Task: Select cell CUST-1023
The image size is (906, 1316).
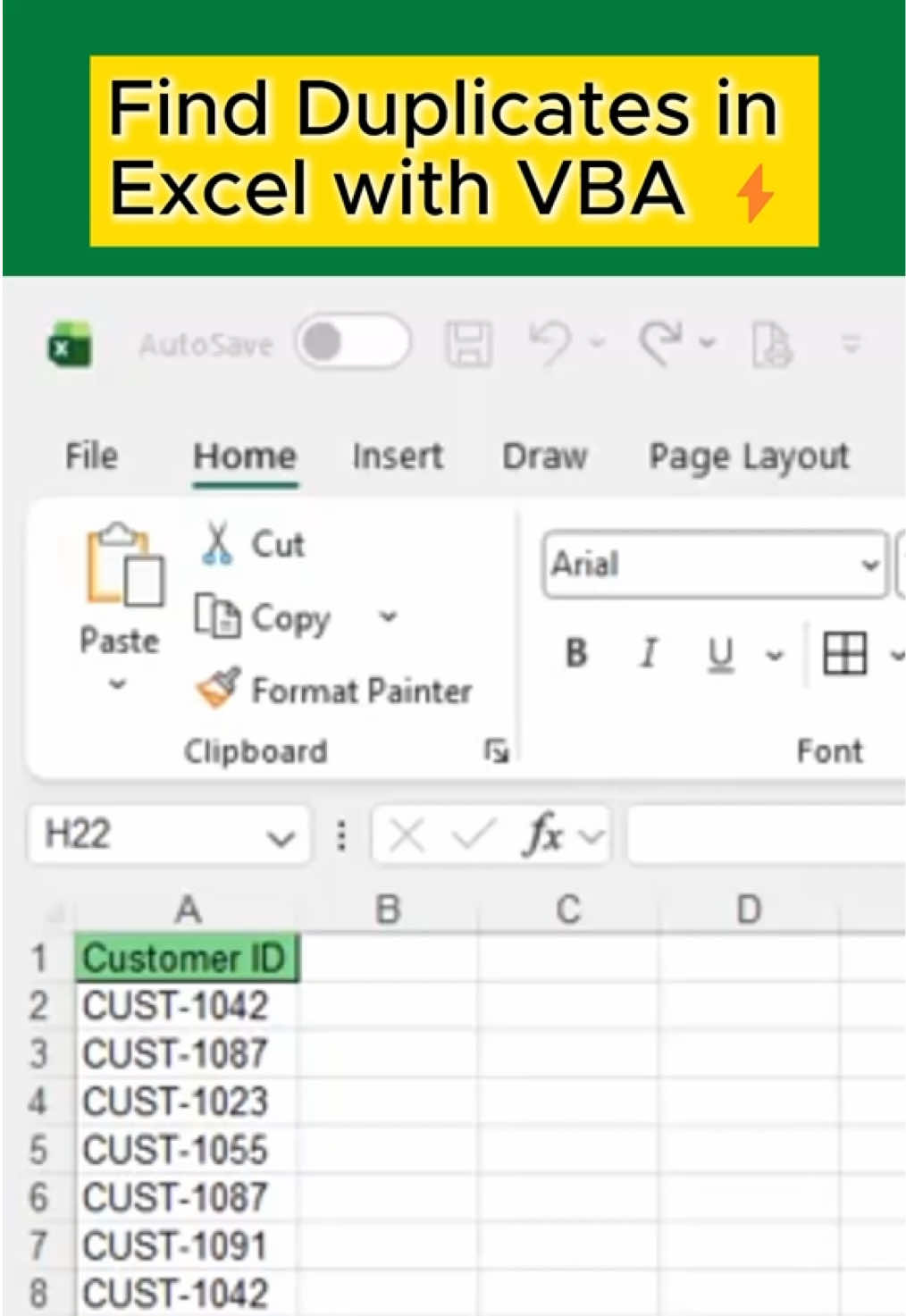Action: 187,1102
